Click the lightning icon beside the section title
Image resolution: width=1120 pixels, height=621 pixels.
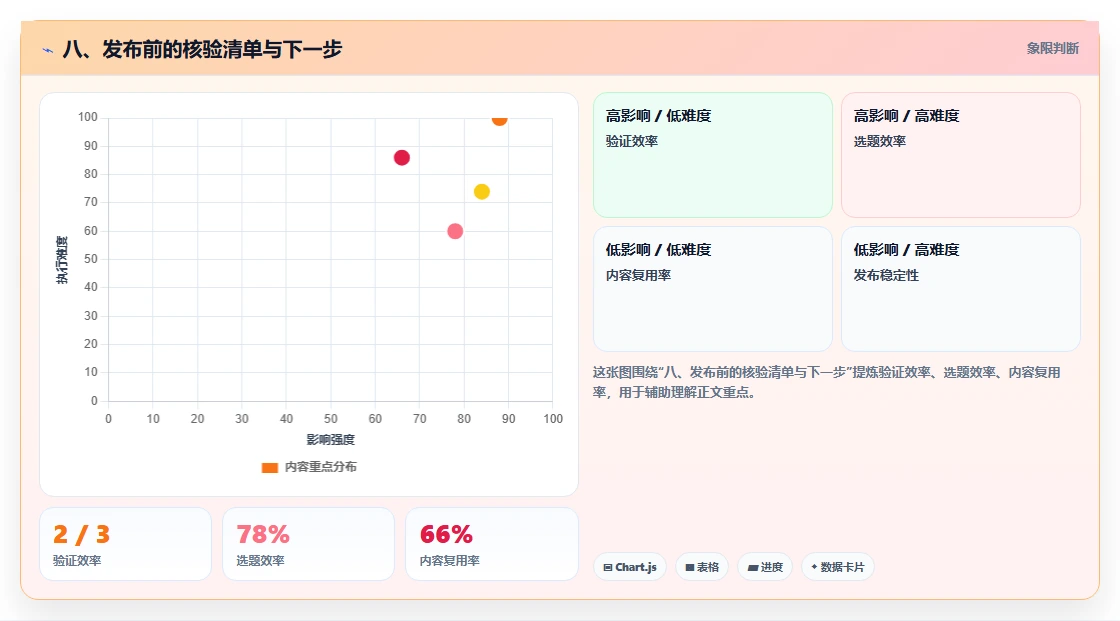pos(47,50)
